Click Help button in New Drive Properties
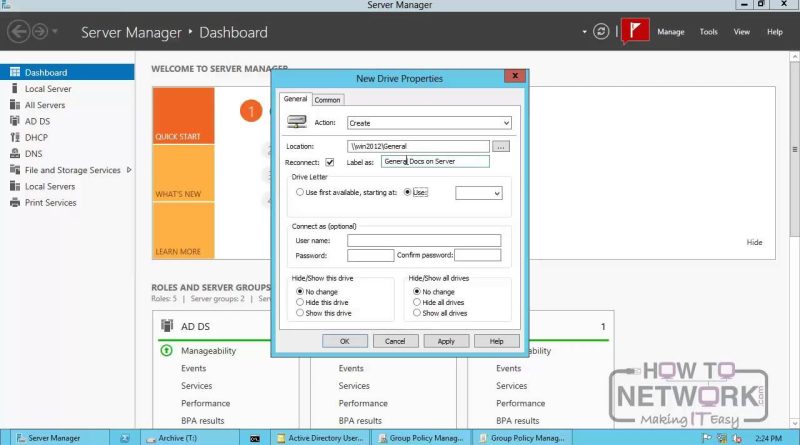 point(496,341)
